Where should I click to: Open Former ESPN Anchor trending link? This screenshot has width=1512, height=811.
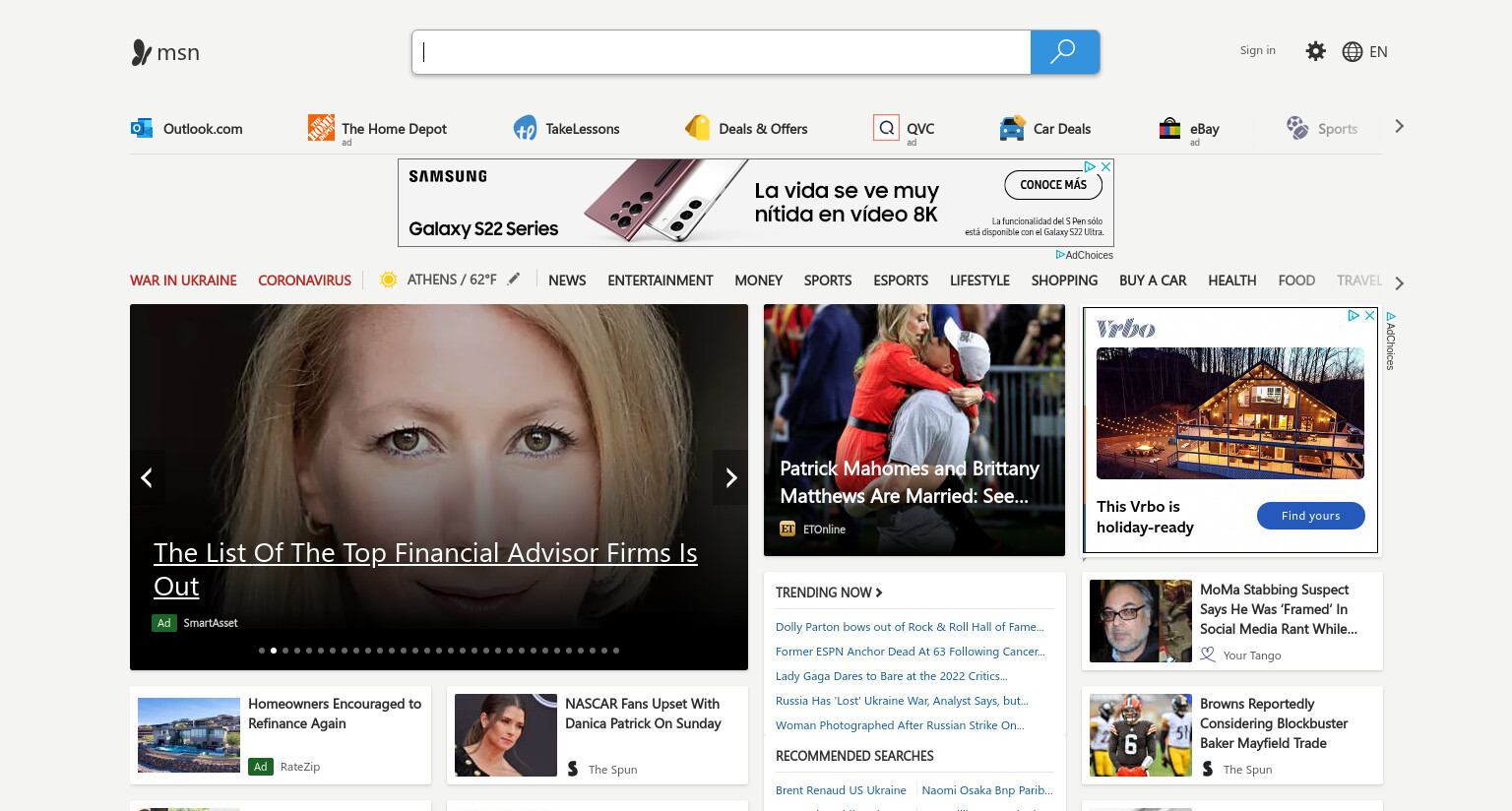(x=911, y=652)
